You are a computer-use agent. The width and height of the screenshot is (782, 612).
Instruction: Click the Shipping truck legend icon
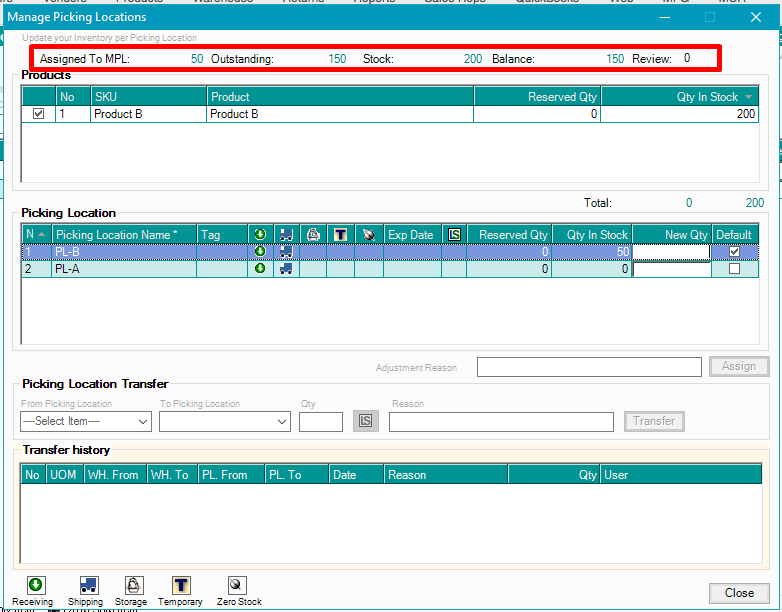(87, 585)
